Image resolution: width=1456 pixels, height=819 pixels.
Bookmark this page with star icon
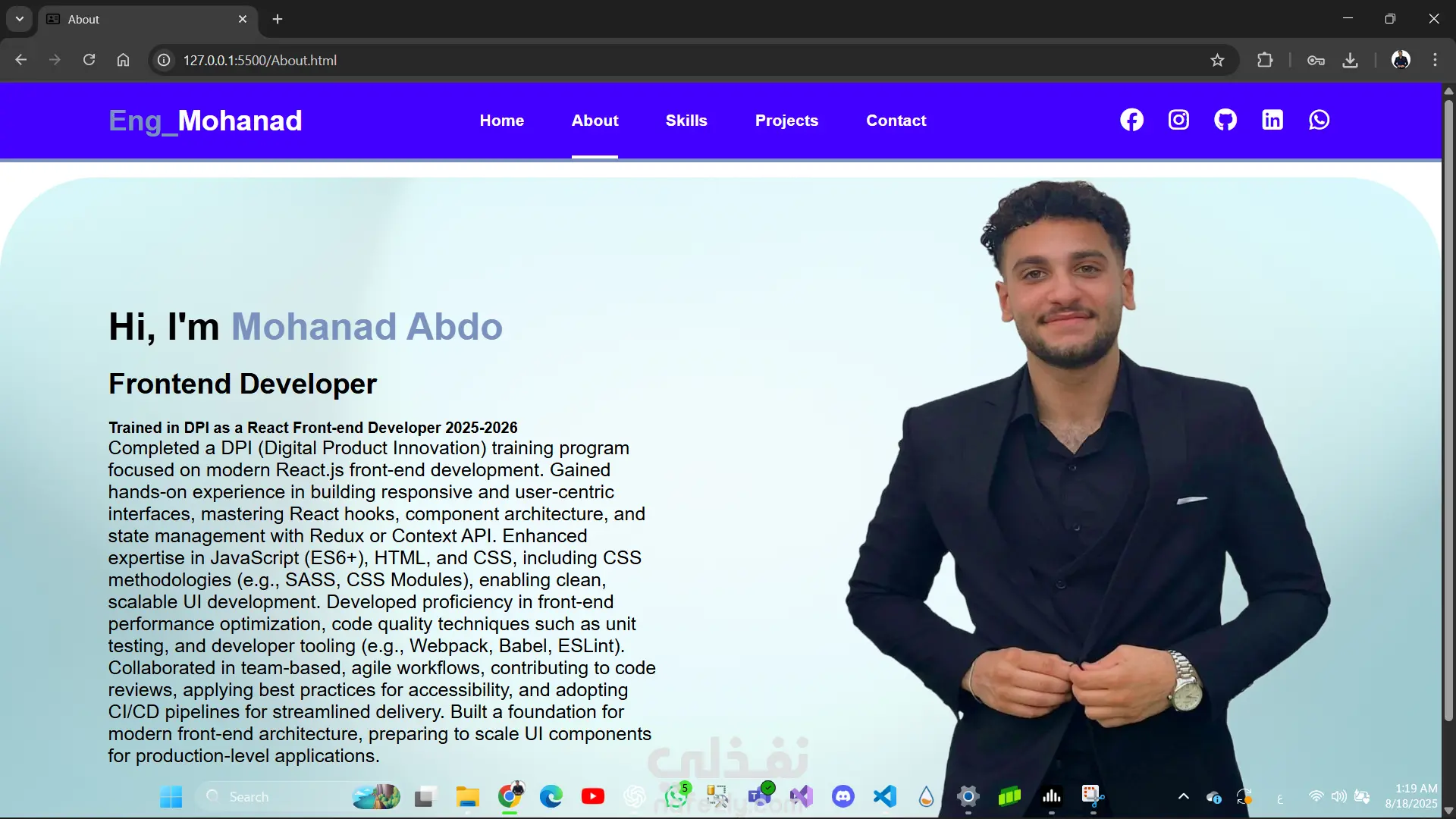[x=1217, y=61]
